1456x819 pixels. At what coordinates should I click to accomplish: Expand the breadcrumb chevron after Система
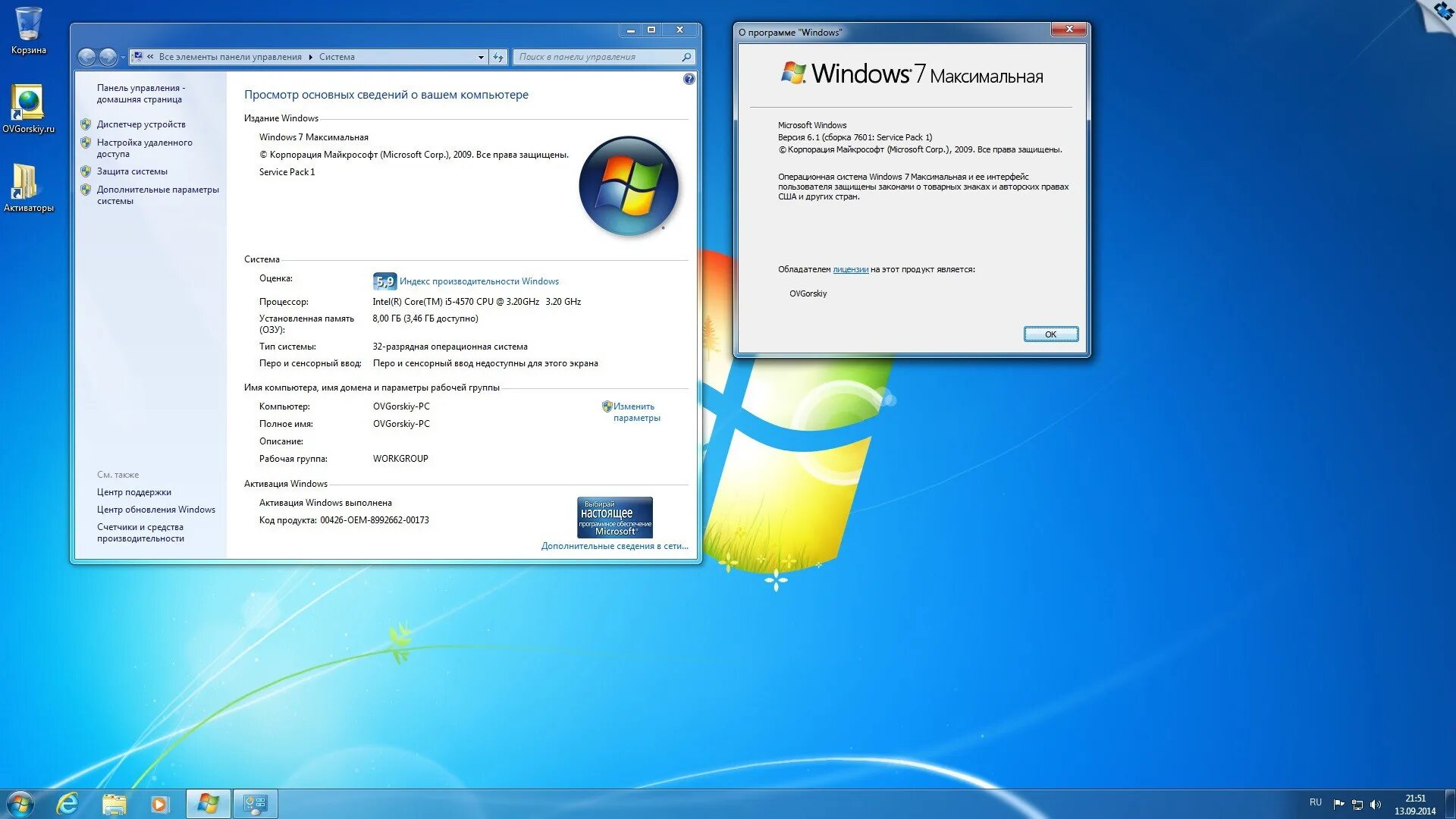coord(365,56)
